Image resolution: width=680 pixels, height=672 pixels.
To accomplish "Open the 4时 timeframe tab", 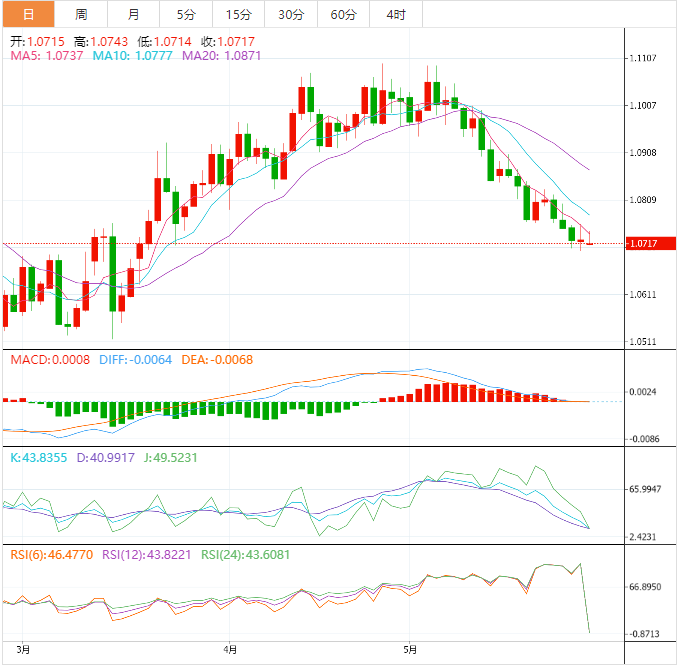I will coord(396,14).
